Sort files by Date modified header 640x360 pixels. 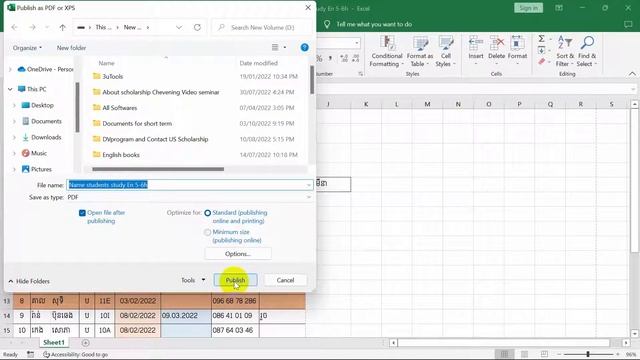click(x=259, y=63)
